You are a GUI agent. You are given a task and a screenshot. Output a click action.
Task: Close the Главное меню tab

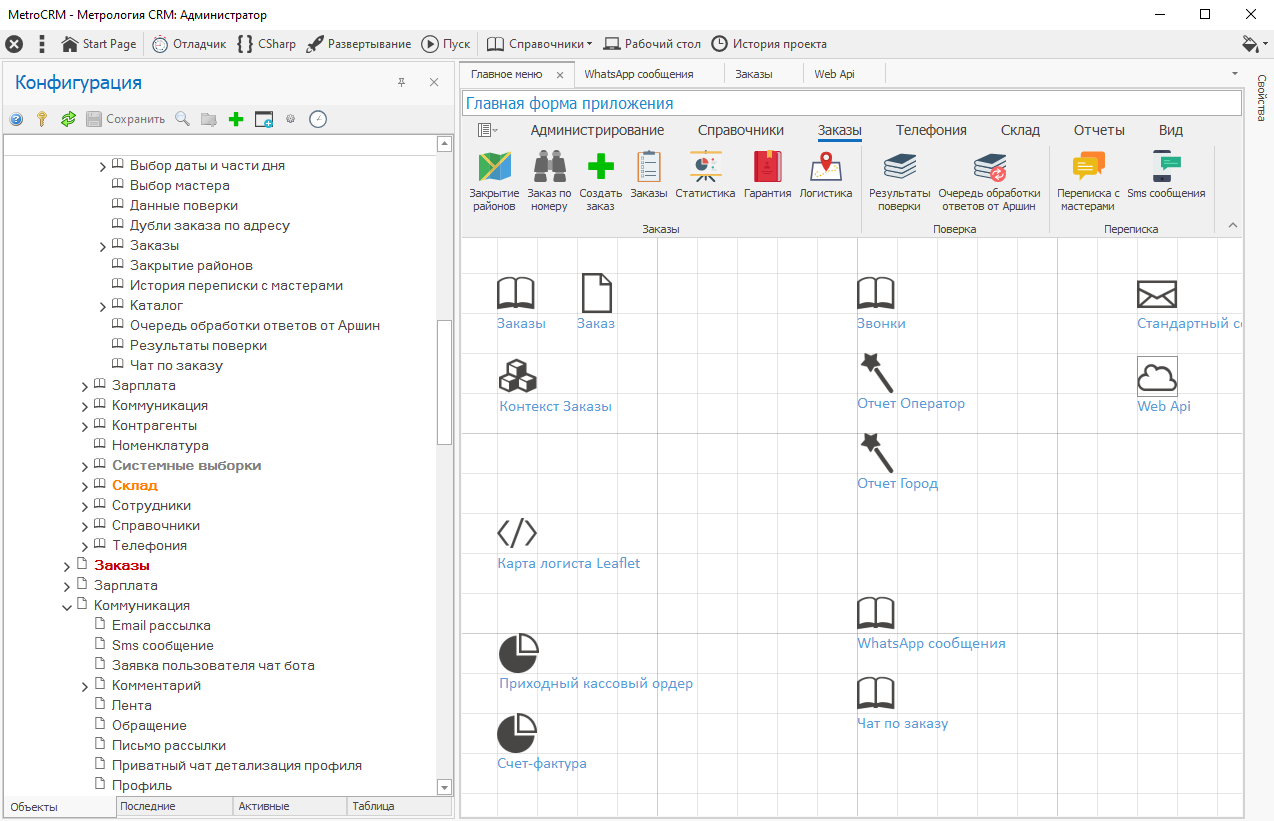pos(560,75)
